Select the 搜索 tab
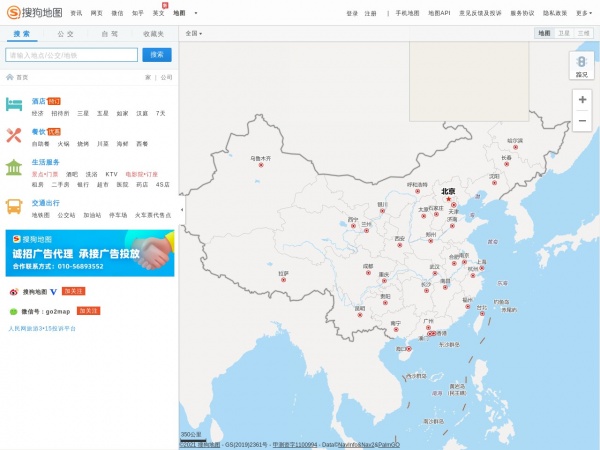 tap(22, 34)
